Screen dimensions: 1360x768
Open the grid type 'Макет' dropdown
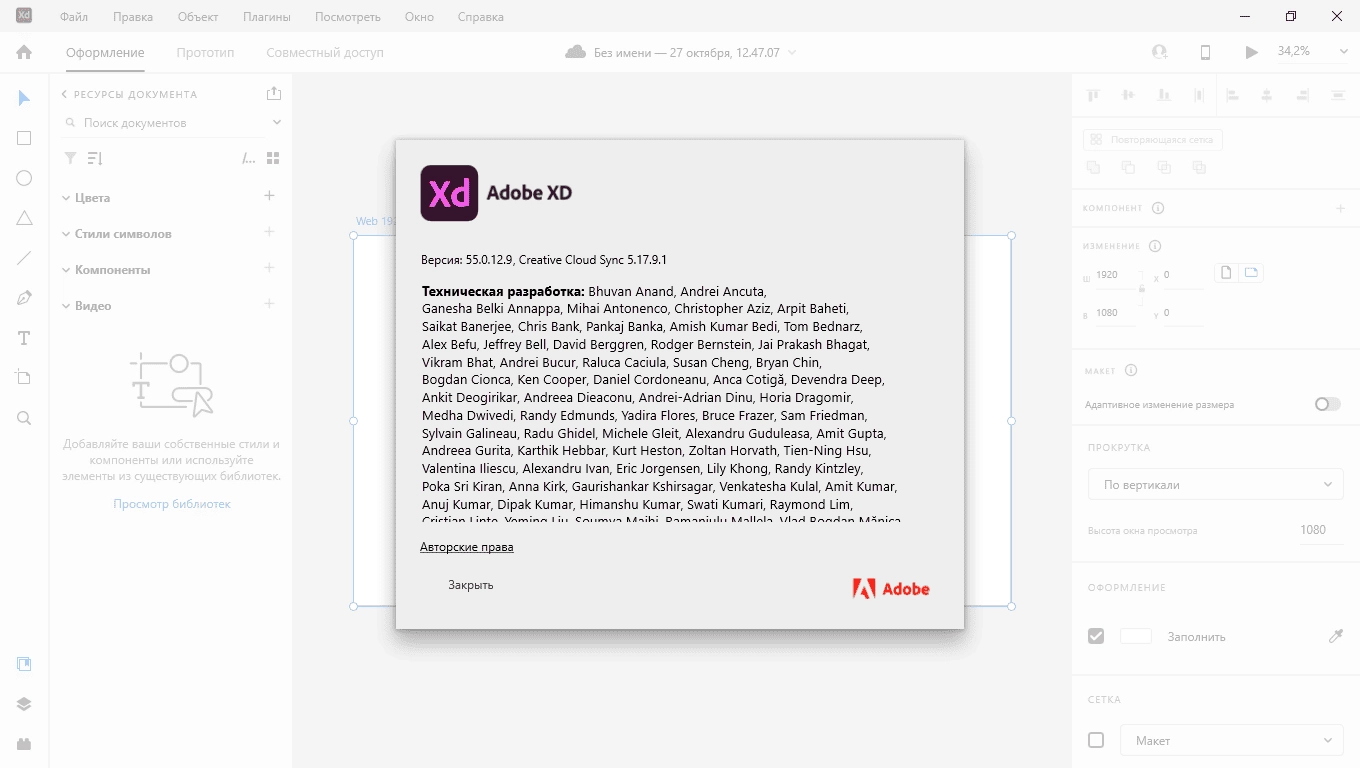[x=1231, y=740]
